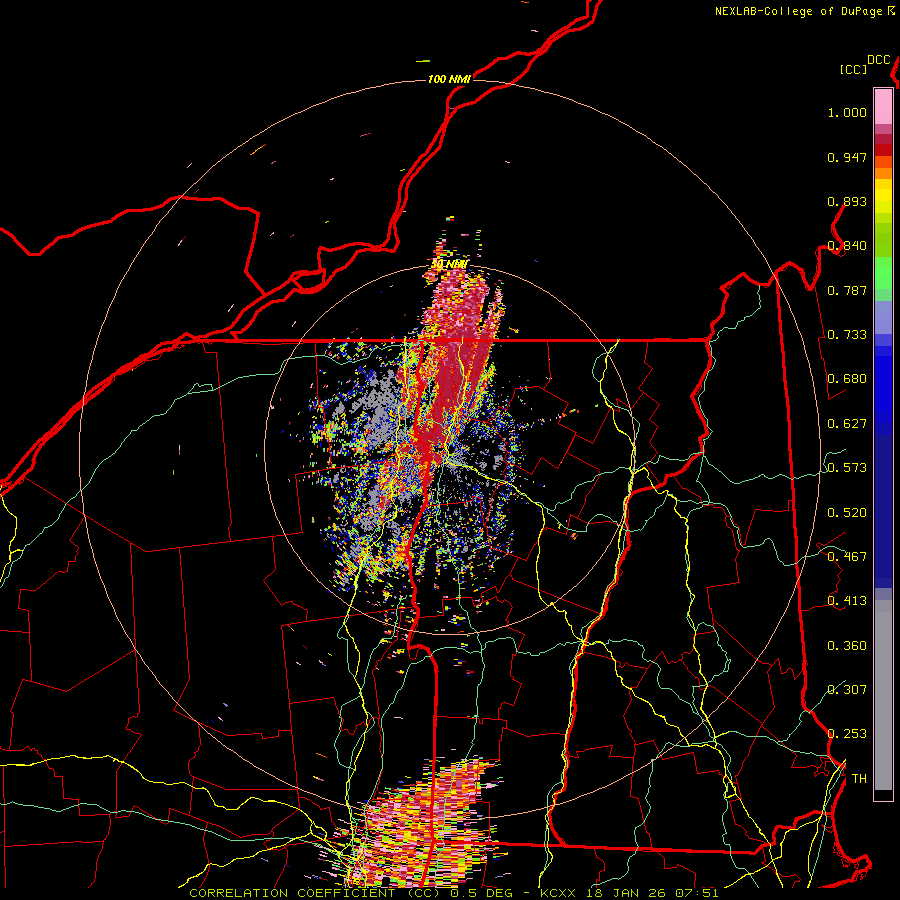Click CORRELATION COEFFICIENT (CC) in the bottom caption
This screenshot has width=900, height=900.
point(315,893)
